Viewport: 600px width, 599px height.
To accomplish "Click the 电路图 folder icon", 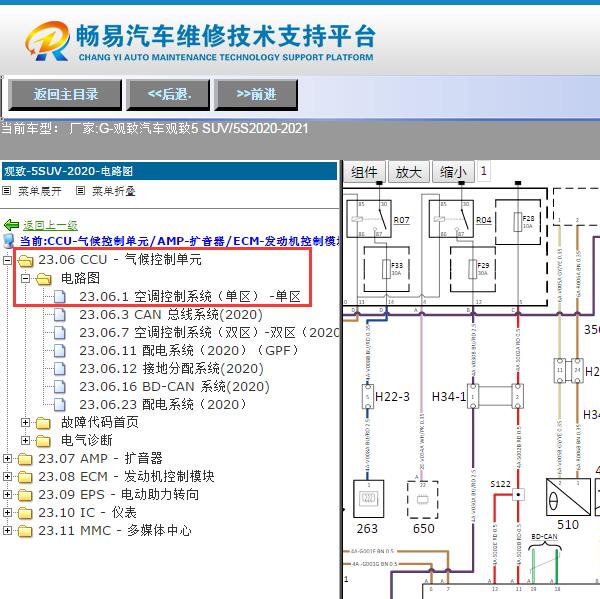I will tap(44, 279).
